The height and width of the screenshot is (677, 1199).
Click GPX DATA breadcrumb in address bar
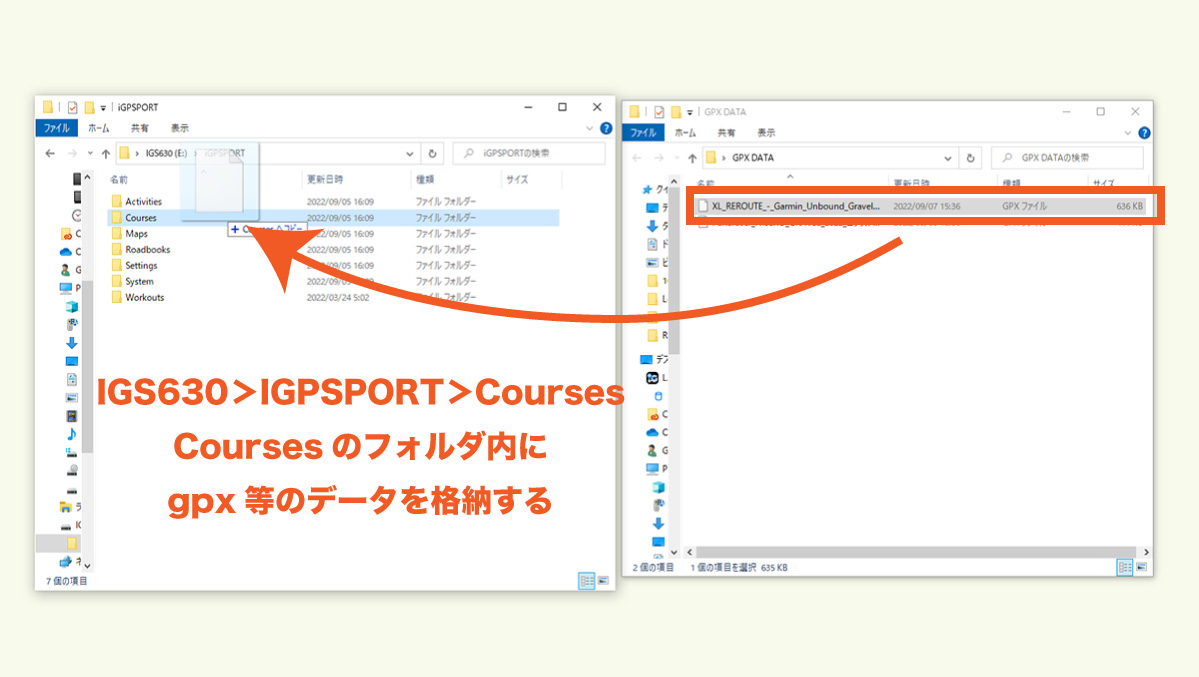coord(753,158)
